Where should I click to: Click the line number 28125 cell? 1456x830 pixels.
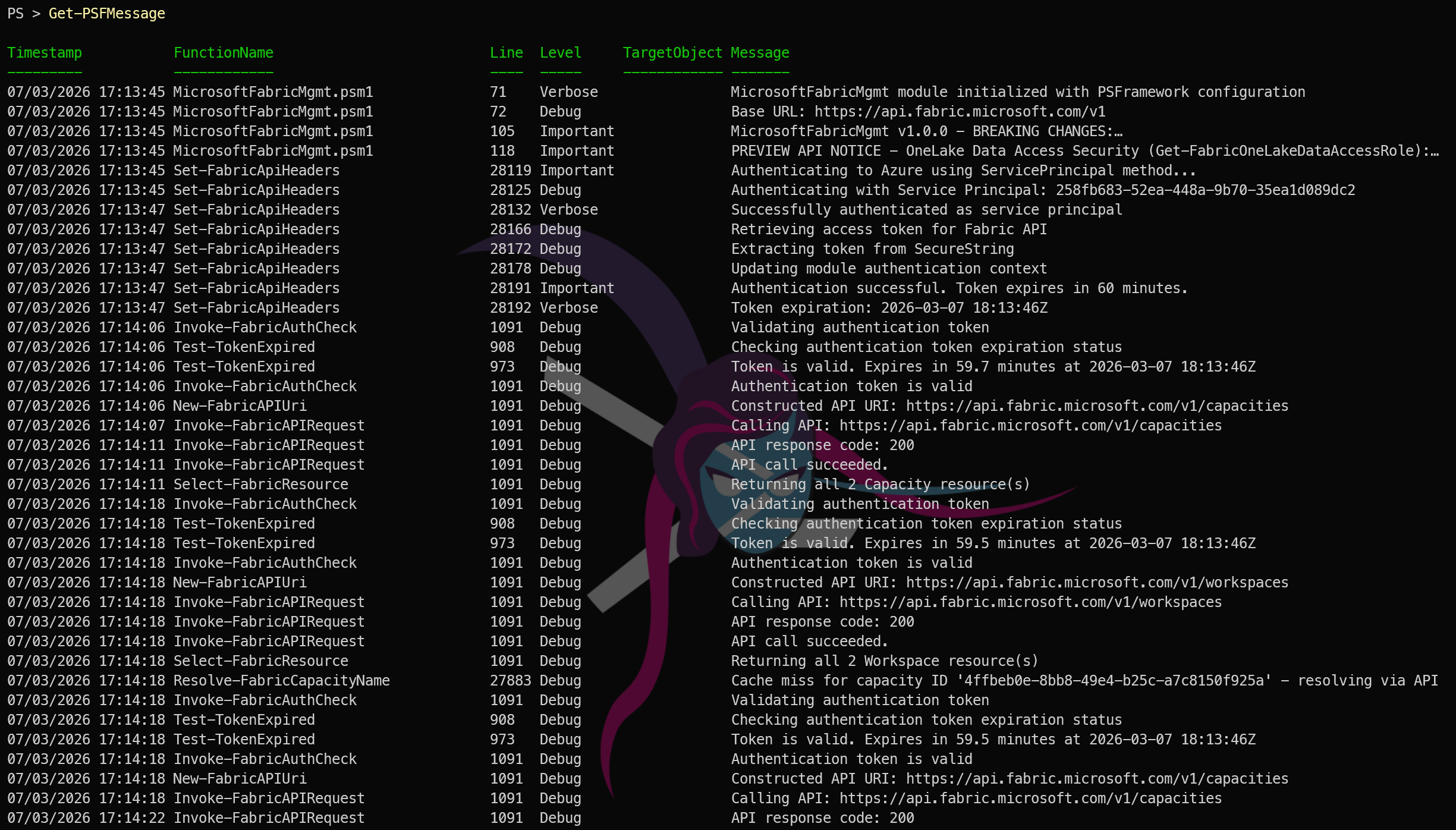pyautogui.click(x=511, y=190)
